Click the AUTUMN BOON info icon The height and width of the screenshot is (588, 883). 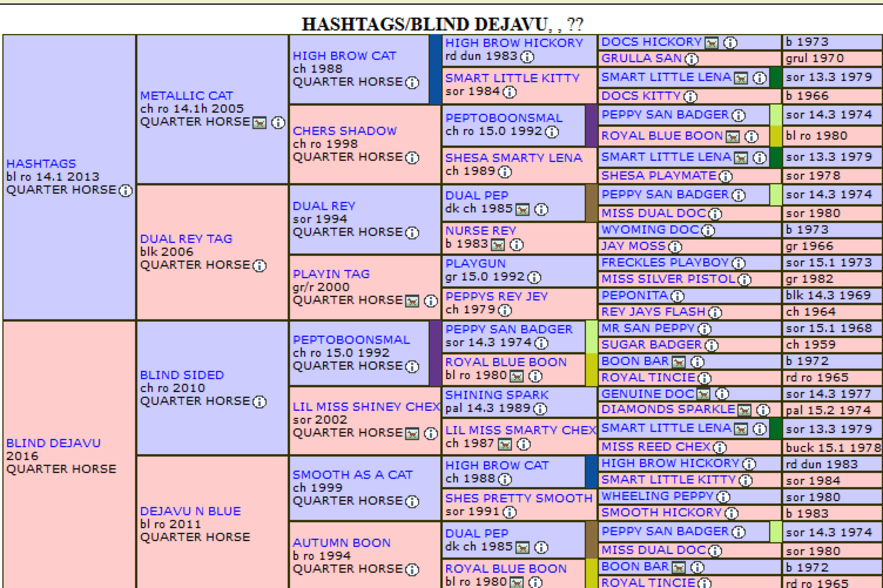412,570
